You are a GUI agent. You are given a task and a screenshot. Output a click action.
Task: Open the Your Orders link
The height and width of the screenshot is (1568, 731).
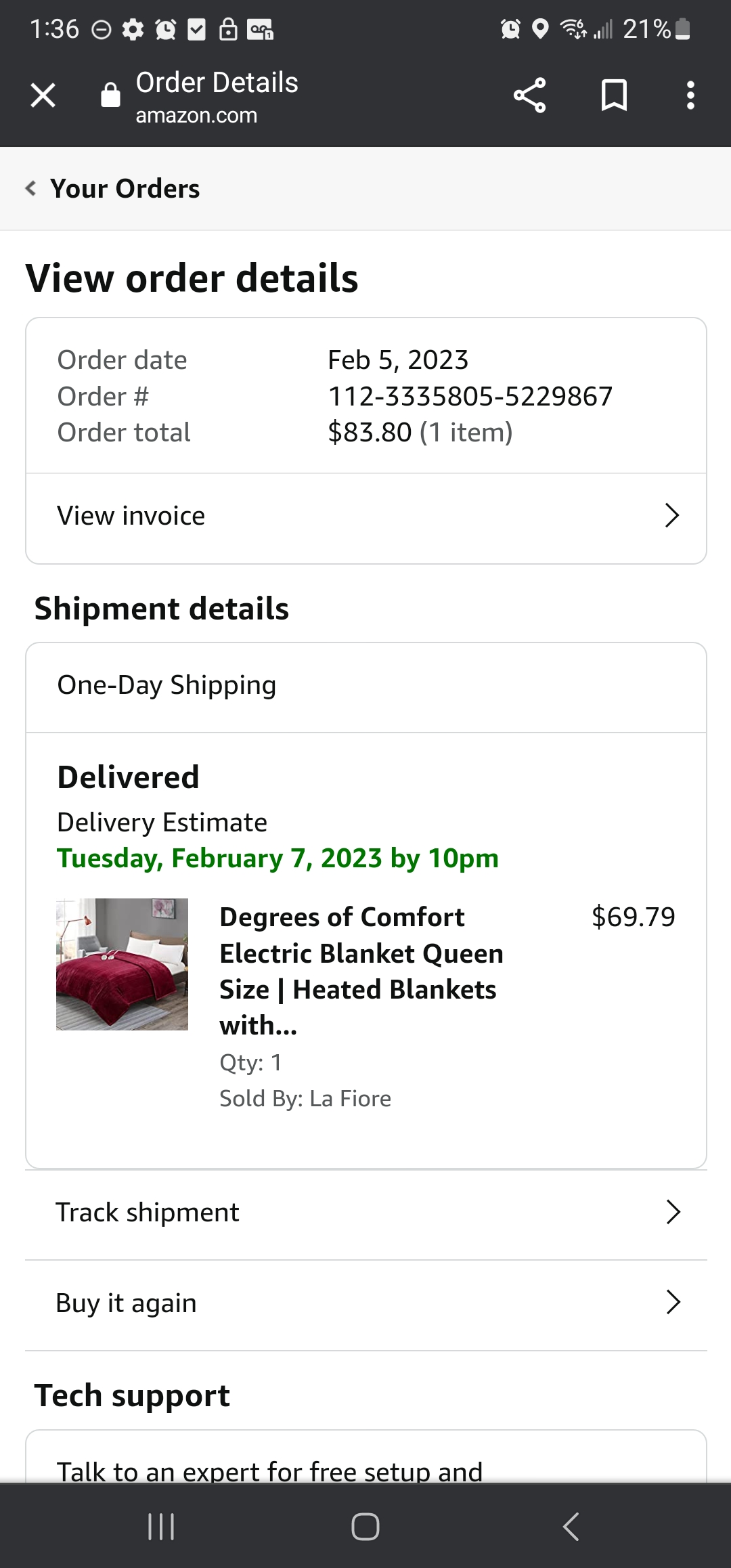pos(125,188)
